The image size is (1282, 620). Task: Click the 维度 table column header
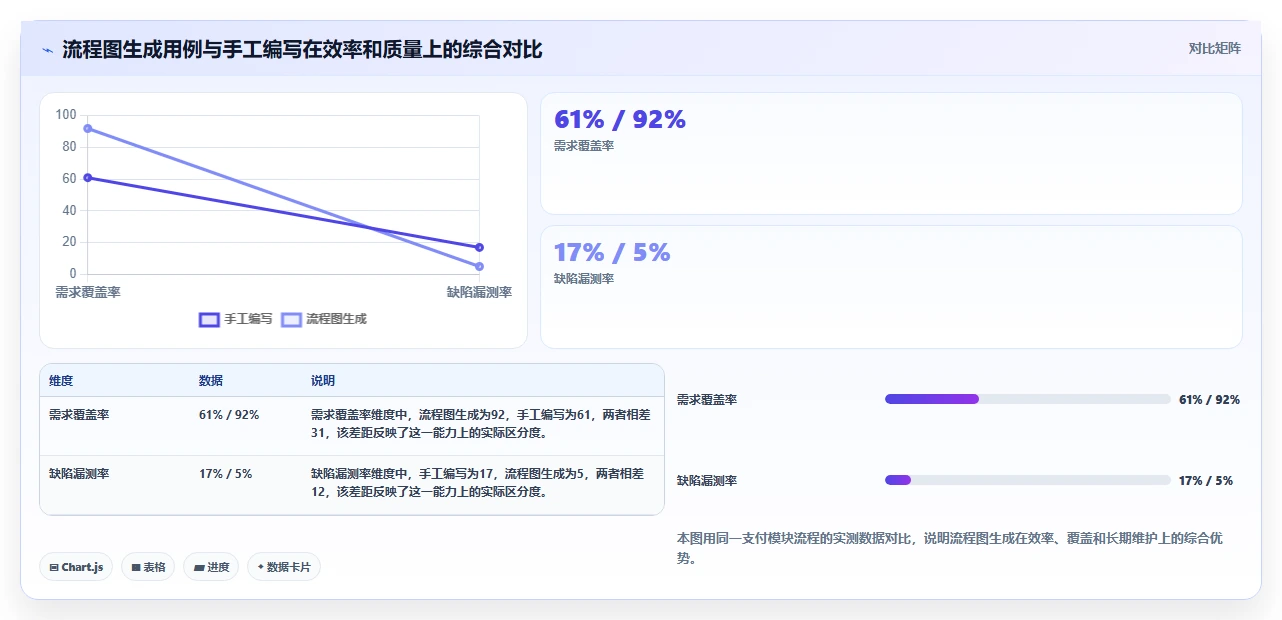coord(61,381)
